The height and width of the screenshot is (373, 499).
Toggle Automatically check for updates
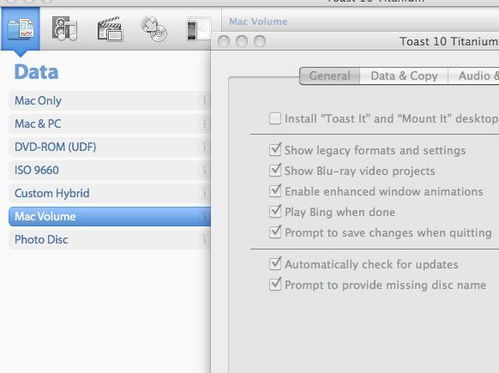click(275, 264)
